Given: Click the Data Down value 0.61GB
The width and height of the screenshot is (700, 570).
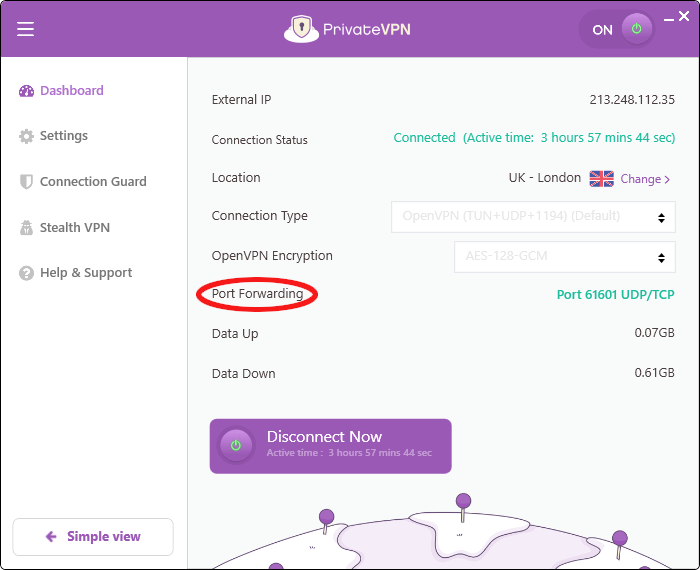Looking at the screenshot, I should pyautogui.click(x=654, y=373).
